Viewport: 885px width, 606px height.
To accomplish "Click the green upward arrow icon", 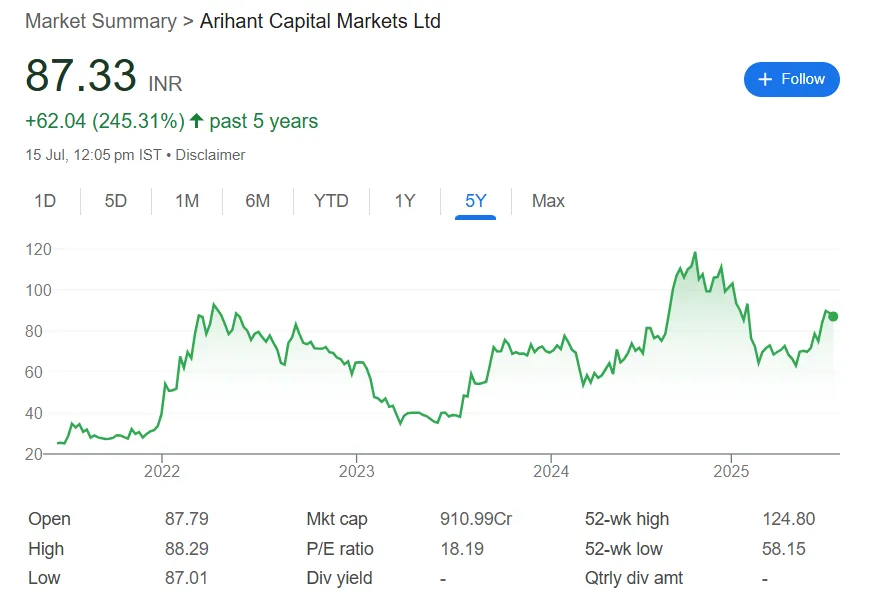I will click(x=196, y=121).
